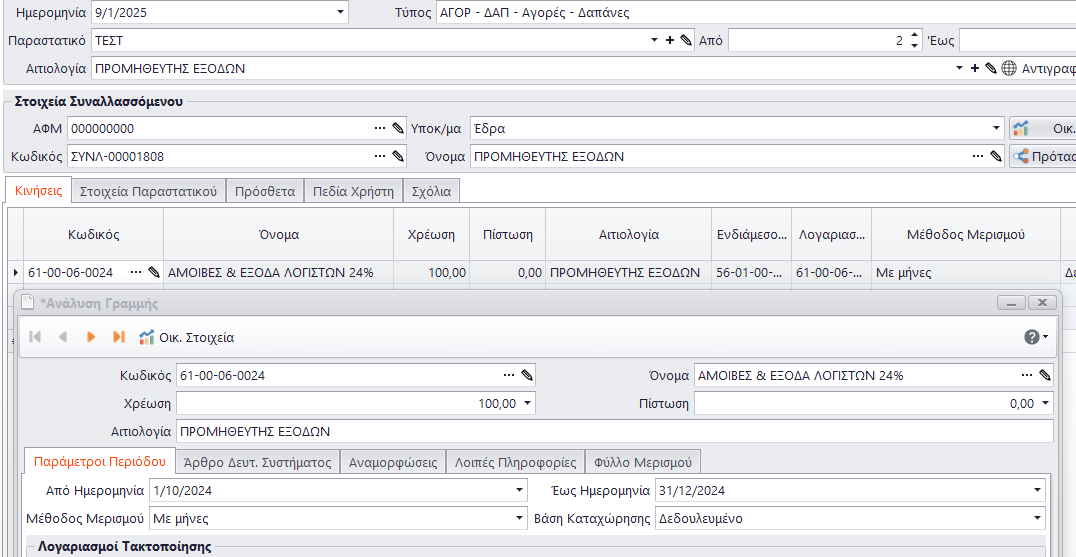
Task: Open ellipsis lookup in the dialog's Όνομα field
Action: point(1026,375)
